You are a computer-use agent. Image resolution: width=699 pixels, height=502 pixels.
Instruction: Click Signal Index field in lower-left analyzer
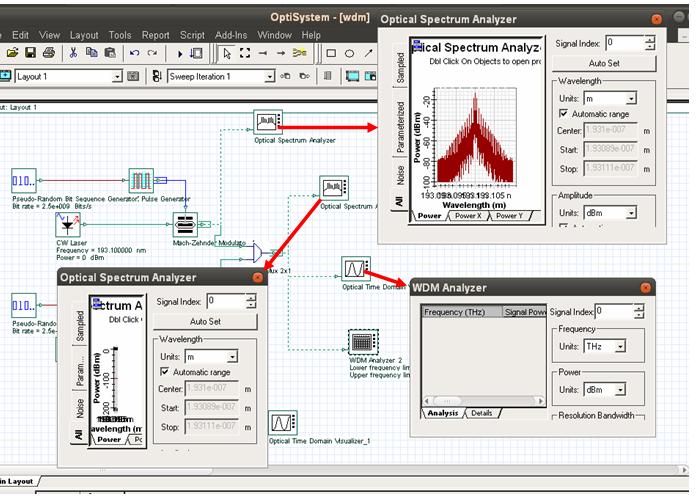click(x=226, y=301)
